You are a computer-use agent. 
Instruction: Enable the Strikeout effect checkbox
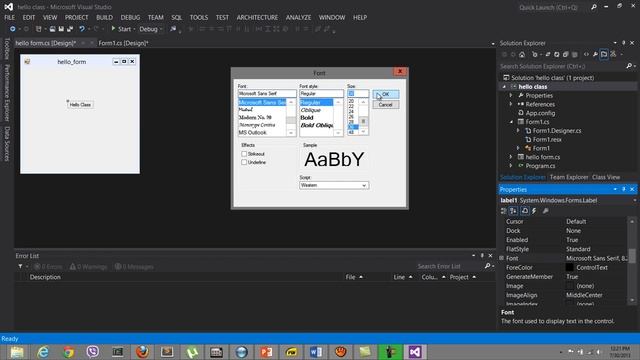click(x=244, y=154)
